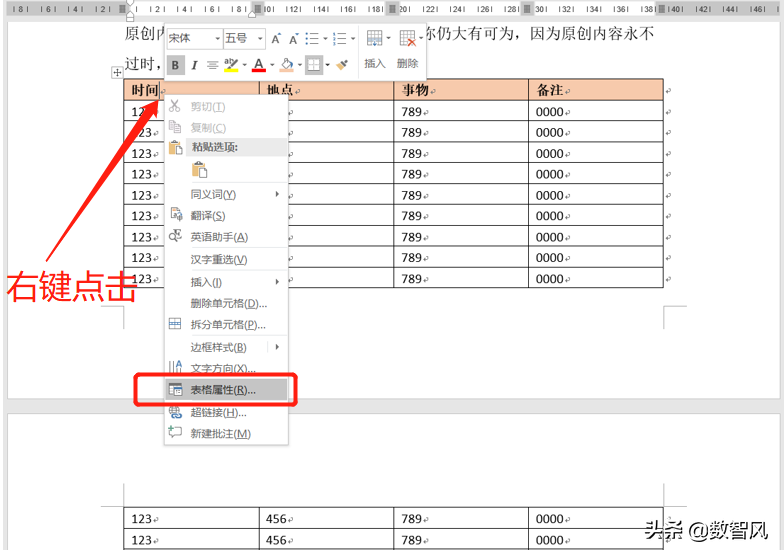The width and height of the screenshot is (784, 556).
Task: Click the paste icon under 粘贴选项
Action: click(x=199, y=170)
